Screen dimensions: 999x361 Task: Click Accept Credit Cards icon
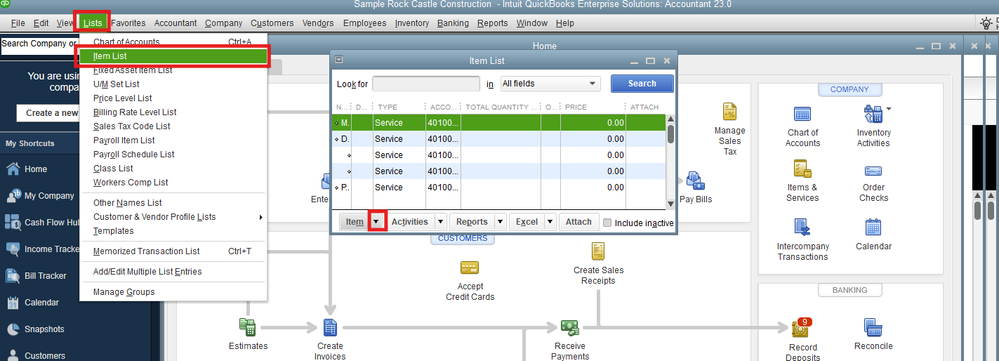pos(470,267)
